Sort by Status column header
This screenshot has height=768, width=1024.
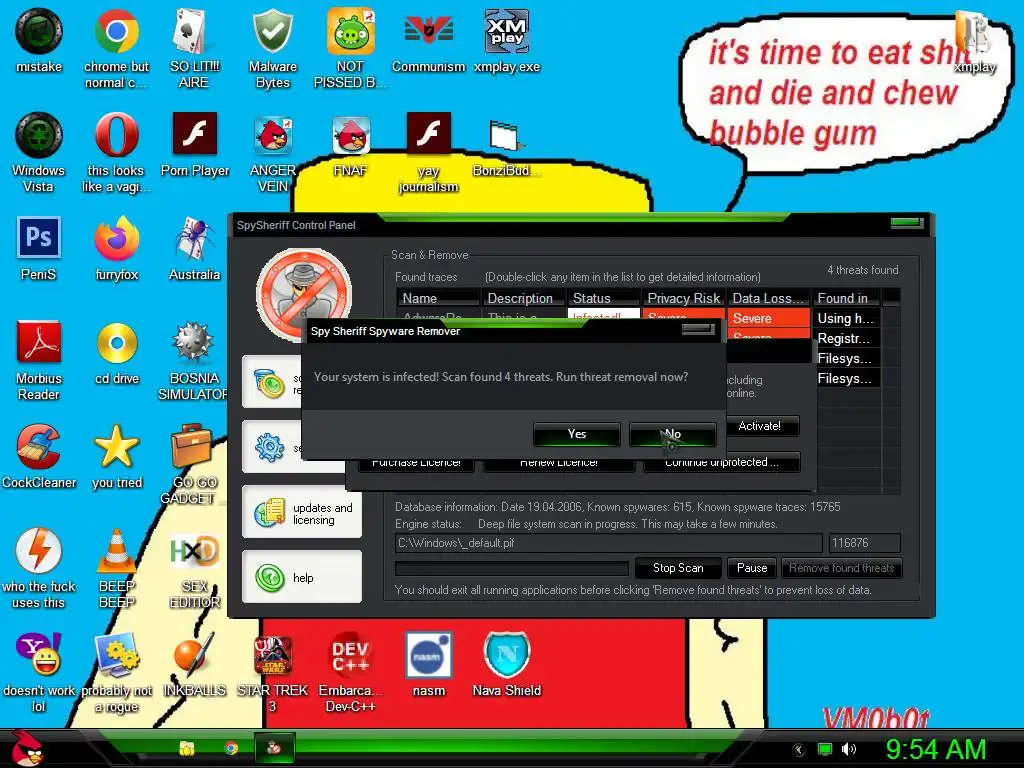[603, 298]
